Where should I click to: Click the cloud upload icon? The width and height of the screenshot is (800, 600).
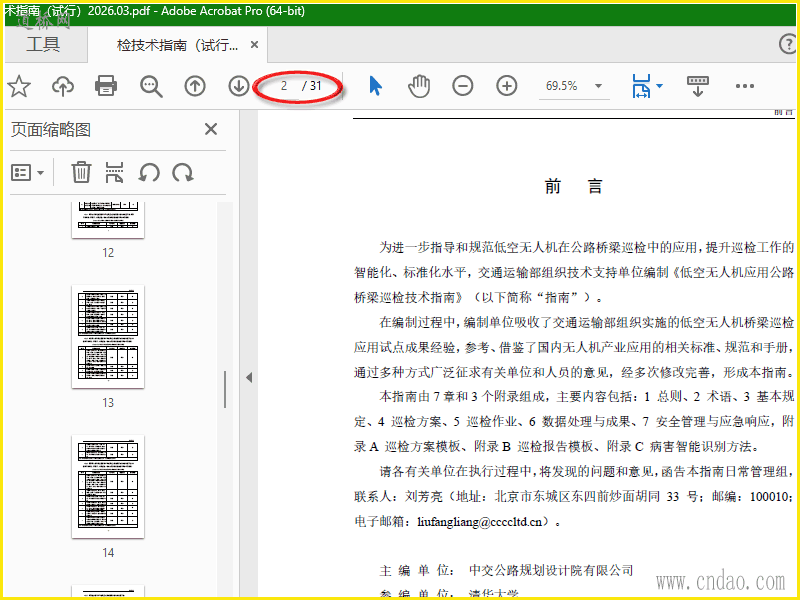pyautogui.click(x=63, y=86)
